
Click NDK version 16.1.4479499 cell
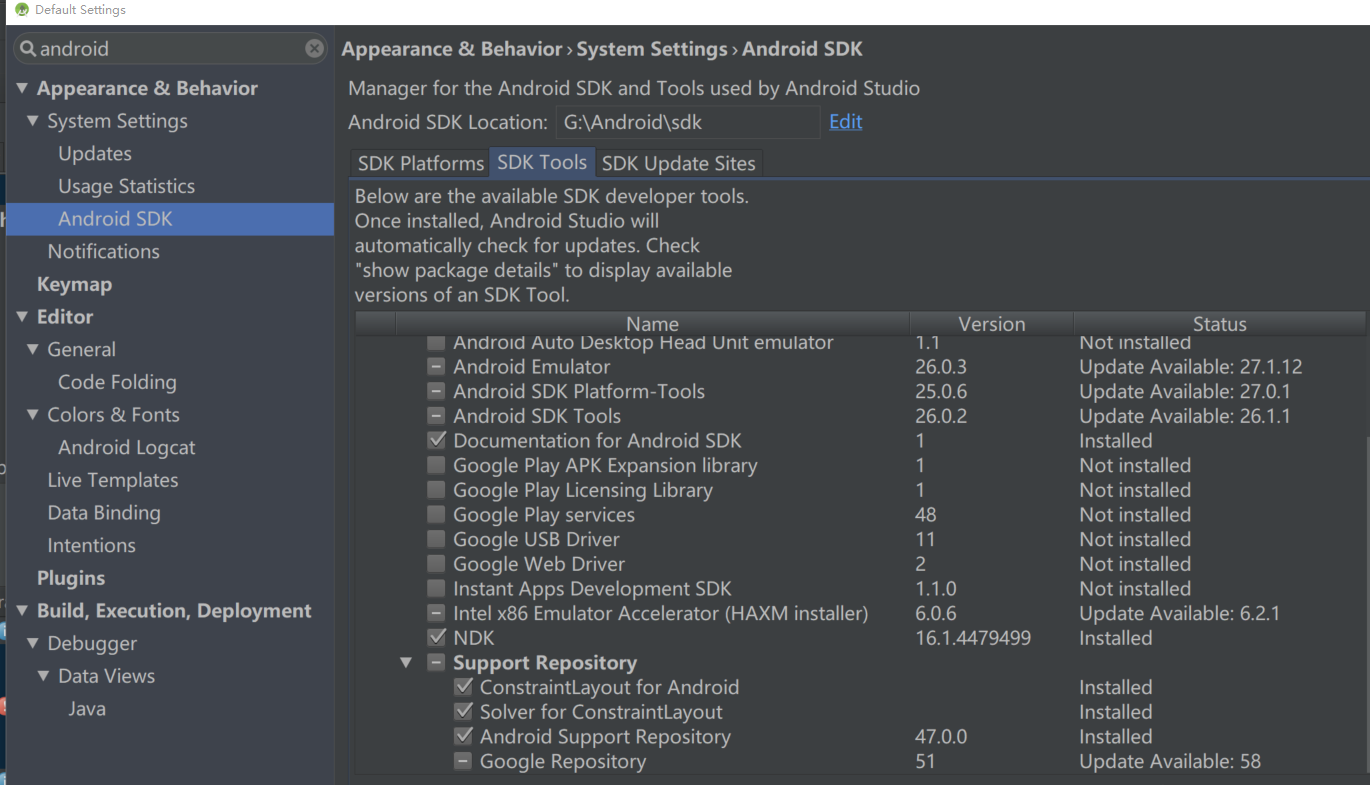point(972,638)
